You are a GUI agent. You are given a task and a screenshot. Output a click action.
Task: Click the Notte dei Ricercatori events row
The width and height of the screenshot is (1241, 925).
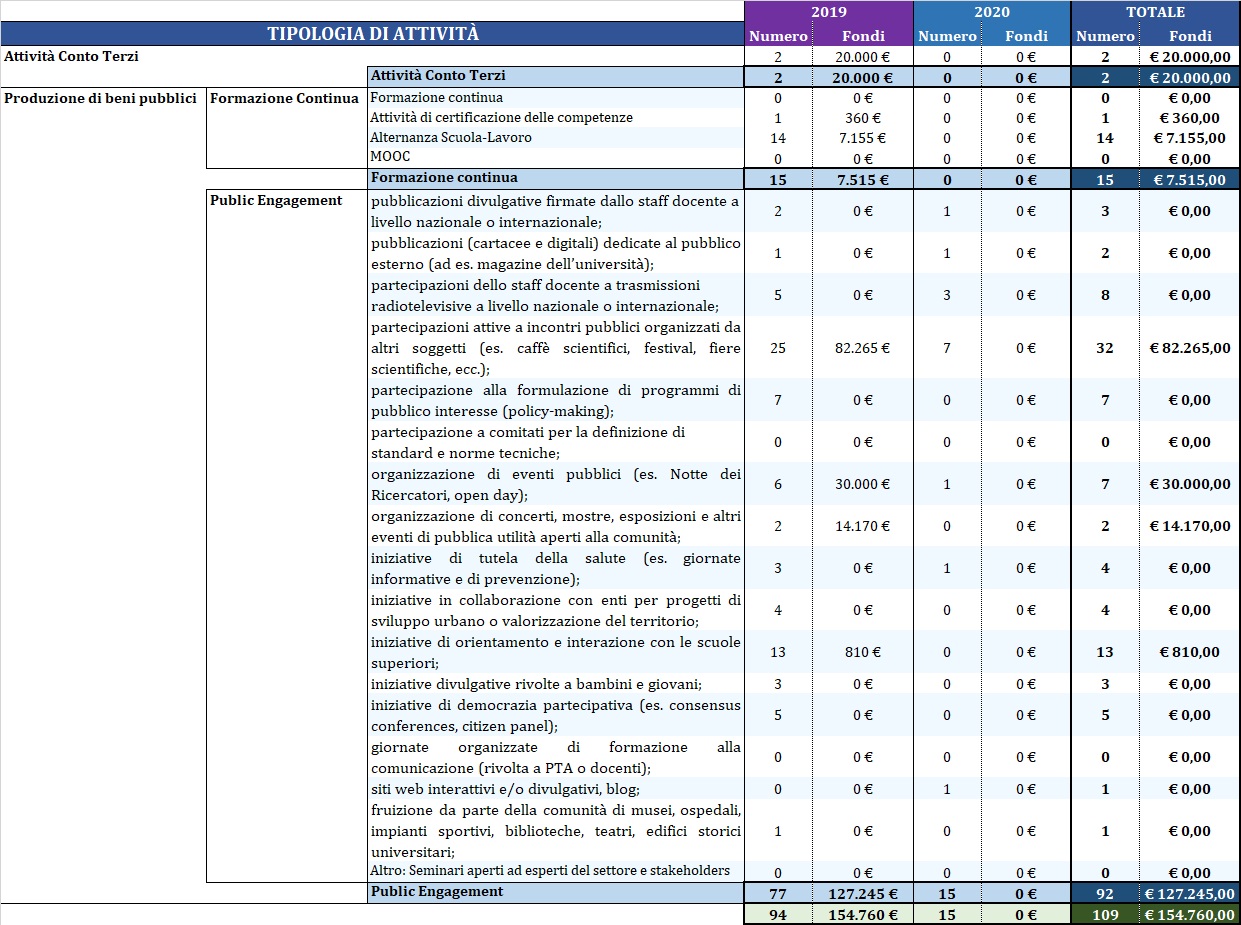[555, 484]
